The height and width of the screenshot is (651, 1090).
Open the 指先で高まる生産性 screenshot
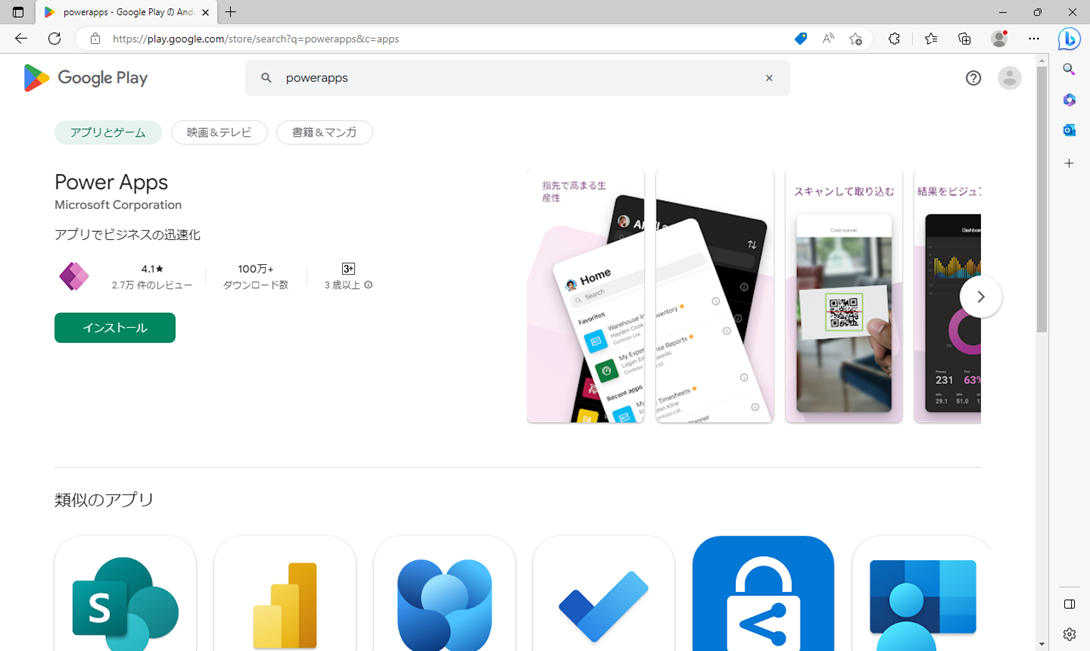click(x=585, y=296)
